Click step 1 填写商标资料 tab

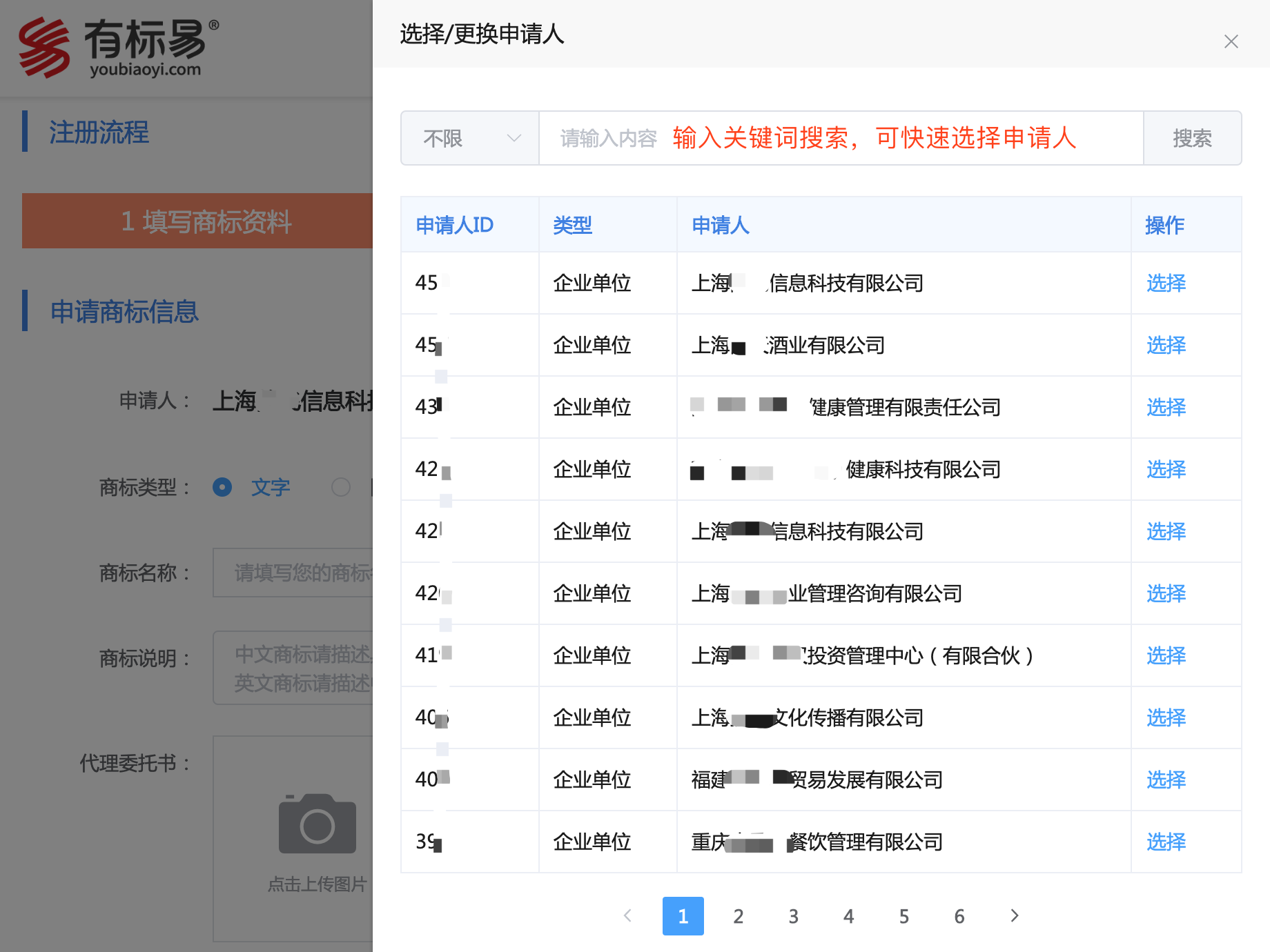(197, 221)
